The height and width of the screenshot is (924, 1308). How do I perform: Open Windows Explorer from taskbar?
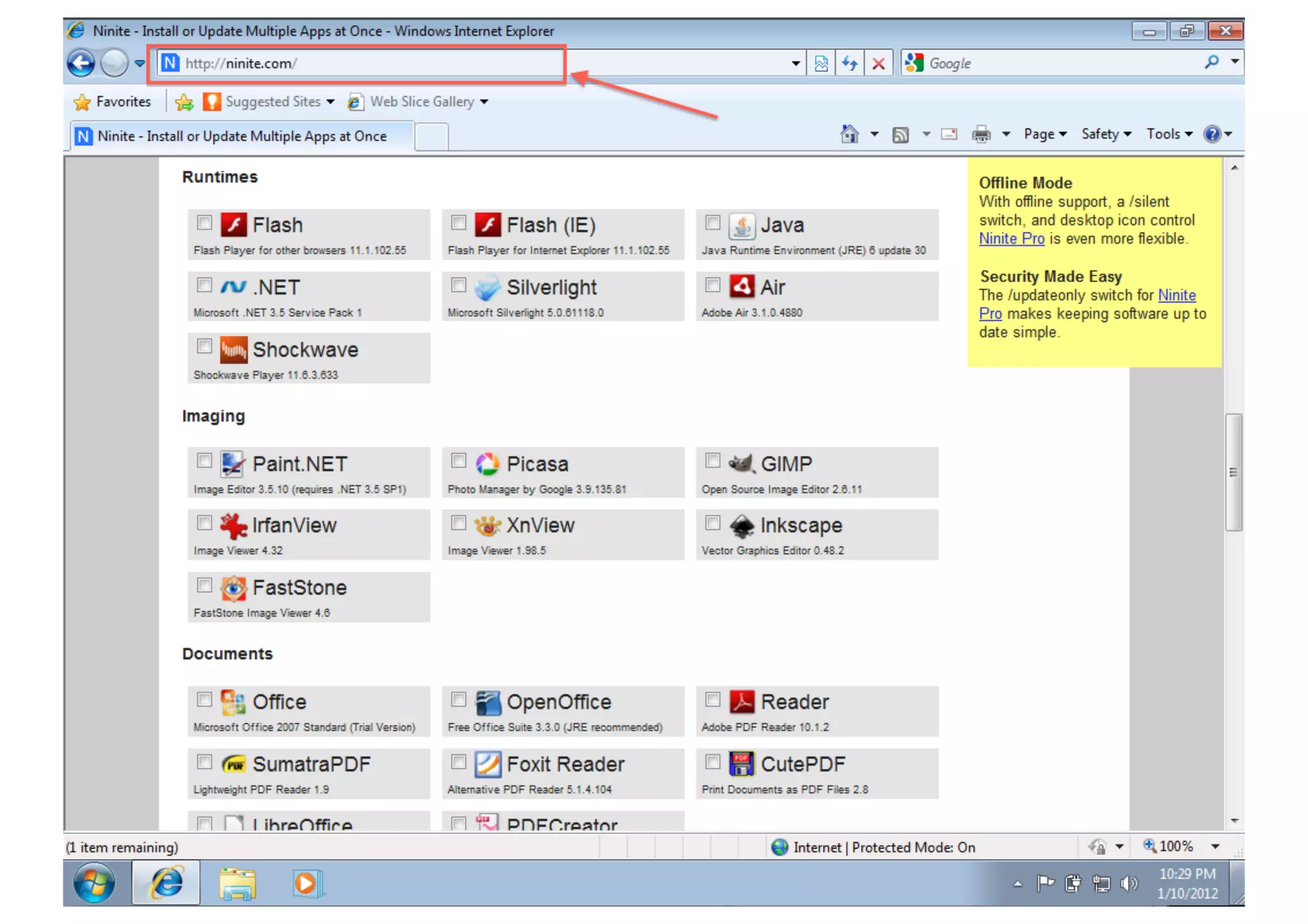tap(237, 884)
